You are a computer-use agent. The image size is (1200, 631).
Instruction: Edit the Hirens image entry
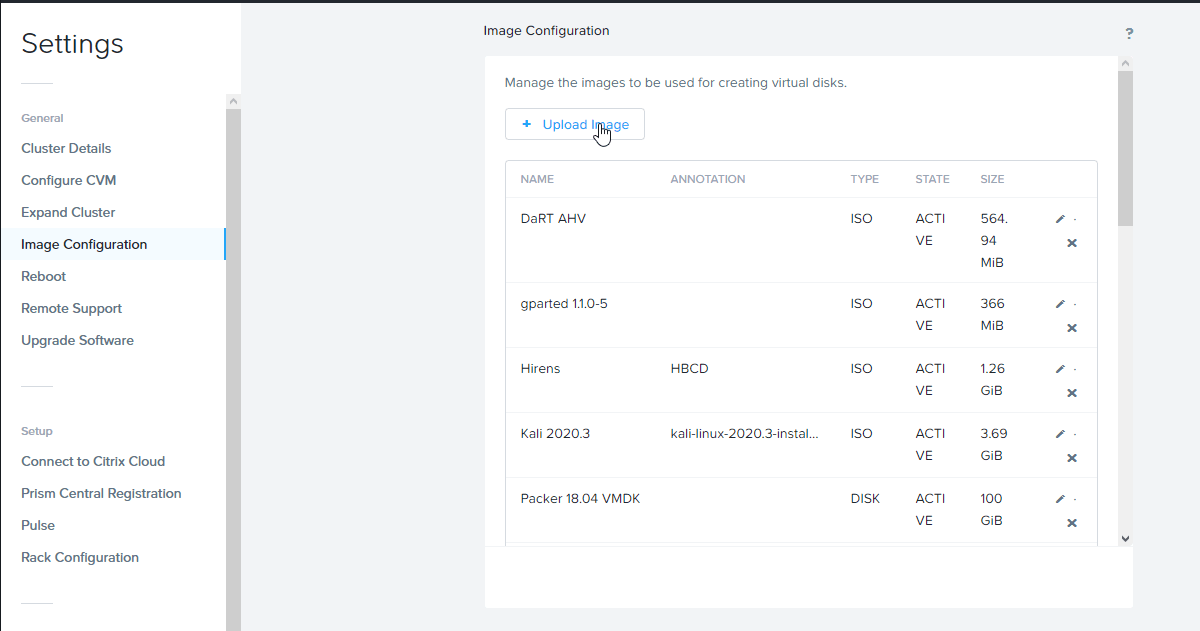(x=1060, y=370)
